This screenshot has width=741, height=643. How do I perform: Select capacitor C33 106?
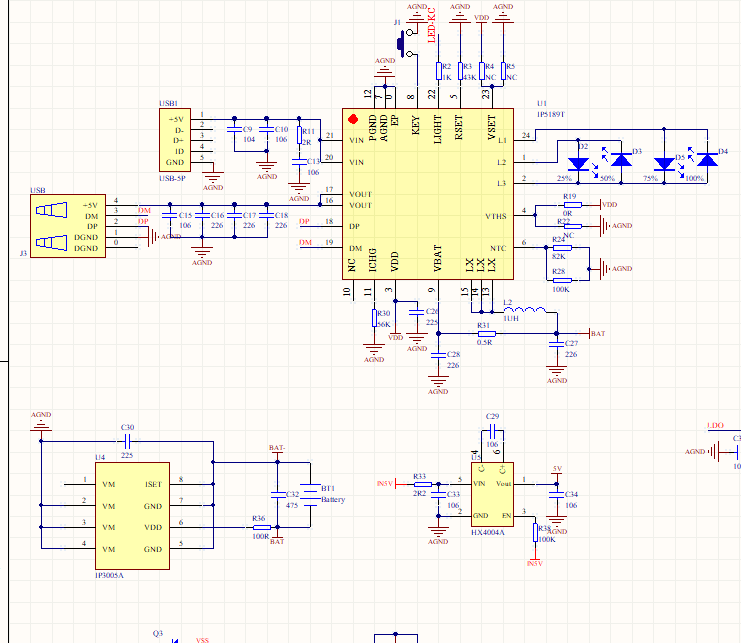point(438,495)
